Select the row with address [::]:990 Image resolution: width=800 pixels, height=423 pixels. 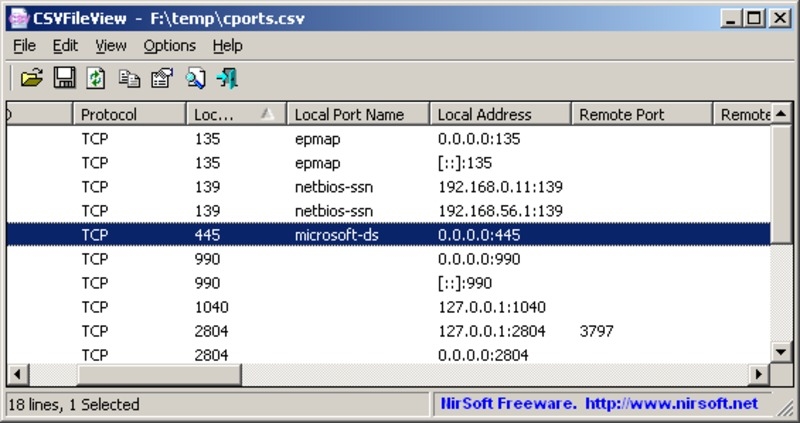(x=389, y=283)
